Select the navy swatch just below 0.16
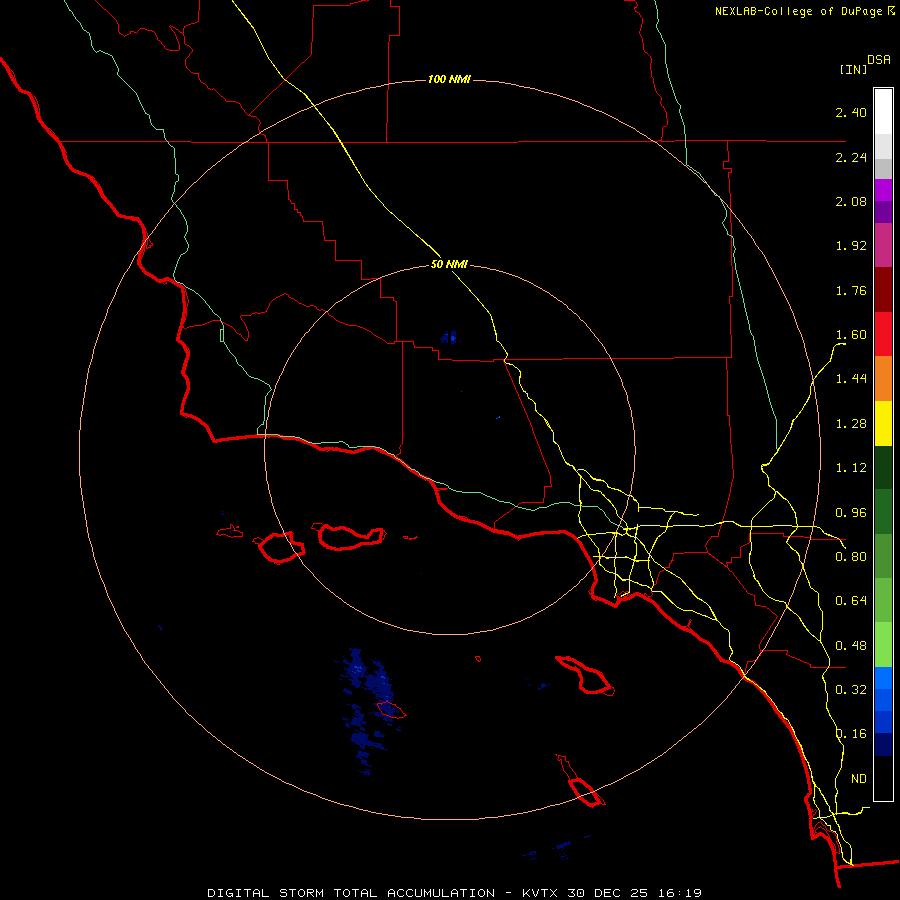 click(883, 744)
